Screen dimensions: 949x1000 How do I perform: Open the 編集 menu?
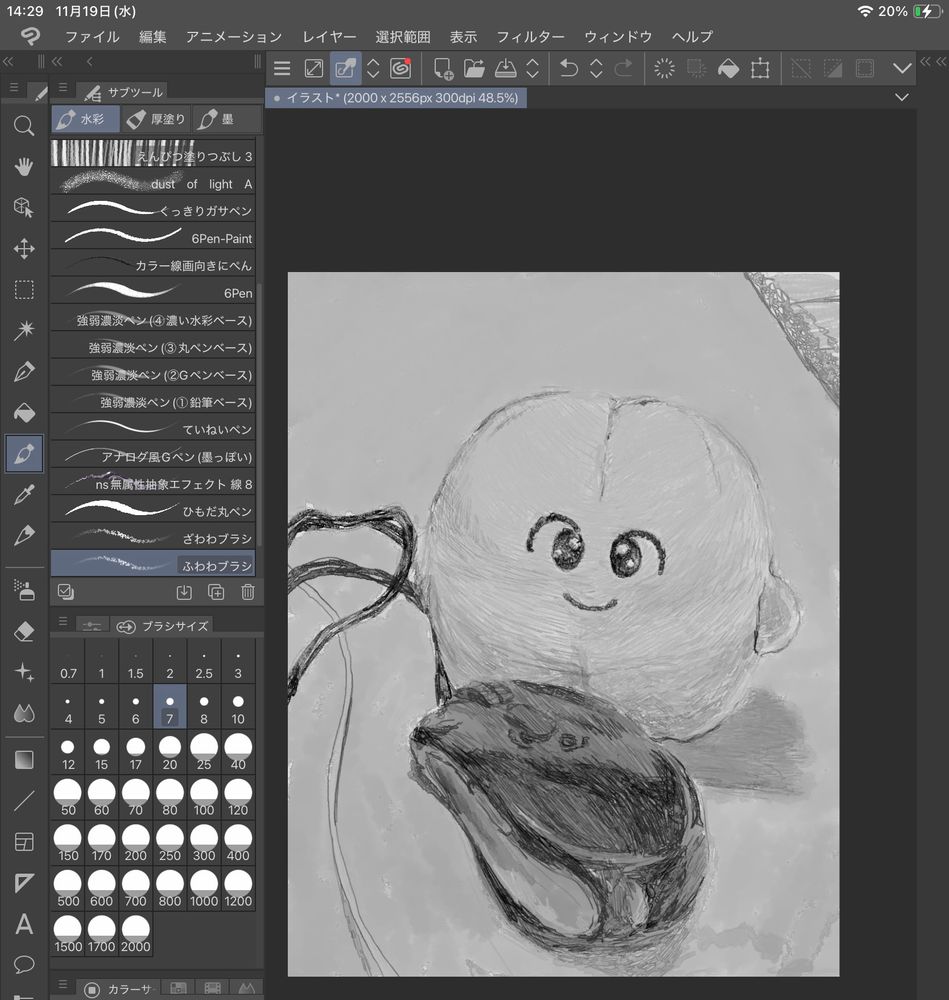153,37
